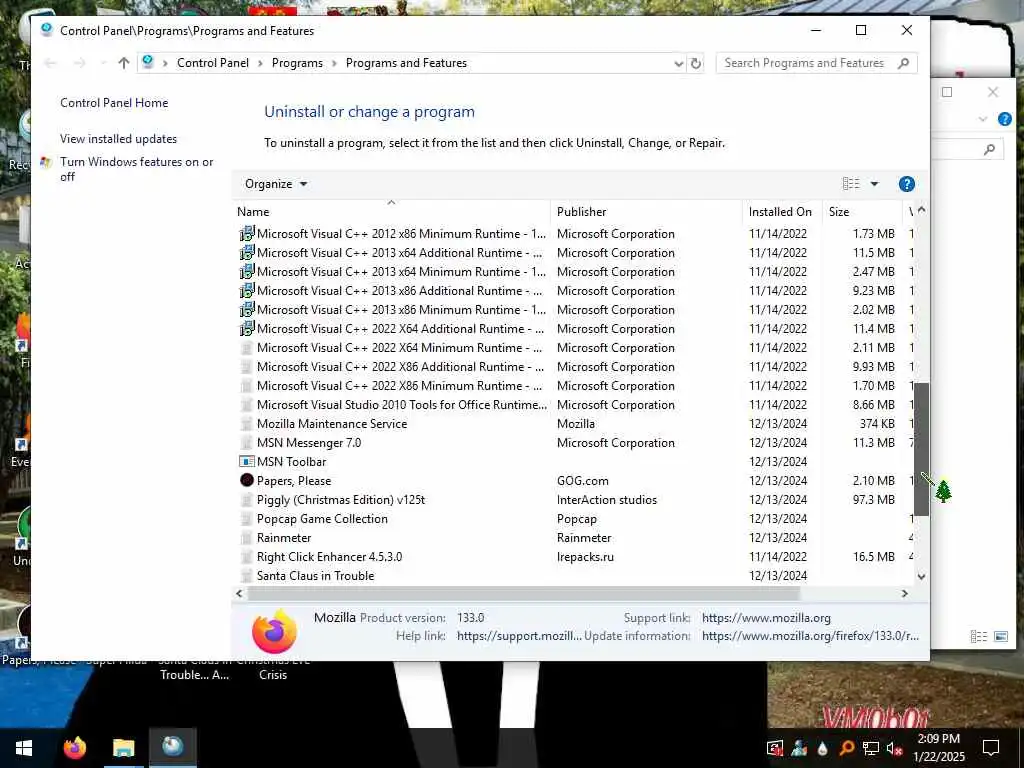
Task: Open the Windows Start menu
Action: point(24,748)
